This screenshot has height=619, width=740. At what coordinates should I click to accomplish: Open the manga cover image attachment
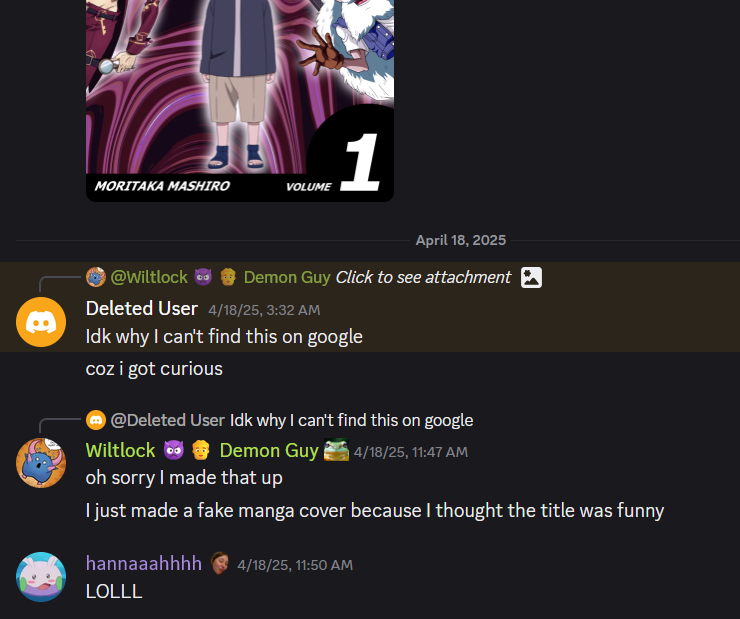pos(240,100)
